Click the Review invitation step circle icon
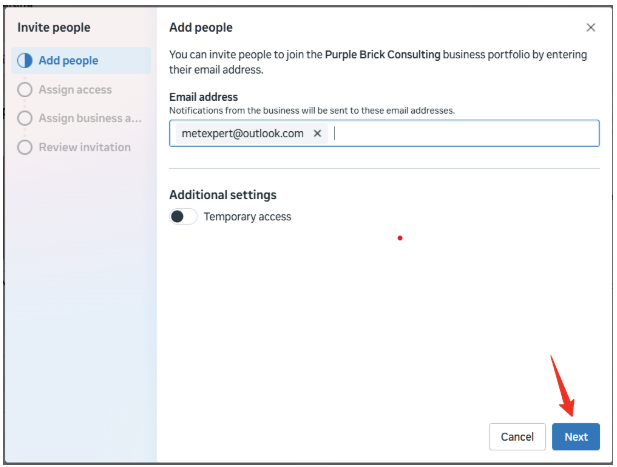This screenshot has height=467, width=617. point(25,147)
